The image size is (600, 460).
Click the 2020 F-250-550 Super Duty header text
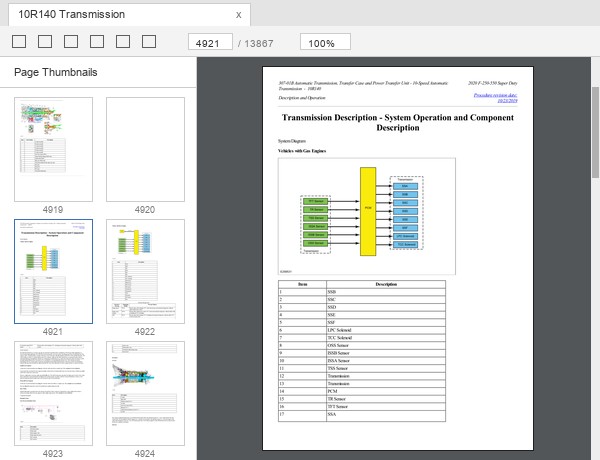493,83
